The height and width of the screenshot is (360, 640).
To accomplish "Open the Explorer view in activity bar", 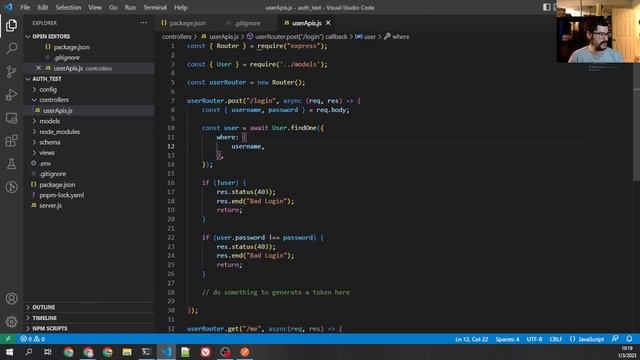I will click(x=11, y=25).
